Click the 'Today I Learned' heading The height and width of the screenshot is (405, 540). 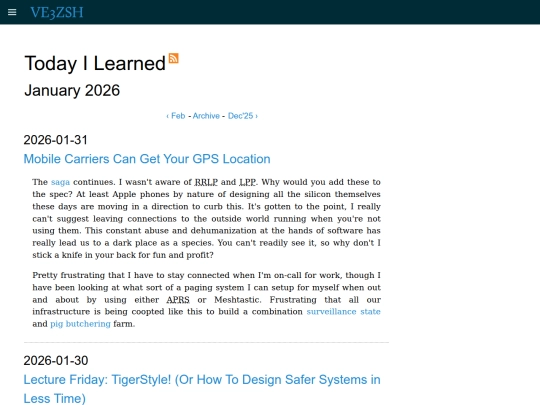[x=95, y=63]
